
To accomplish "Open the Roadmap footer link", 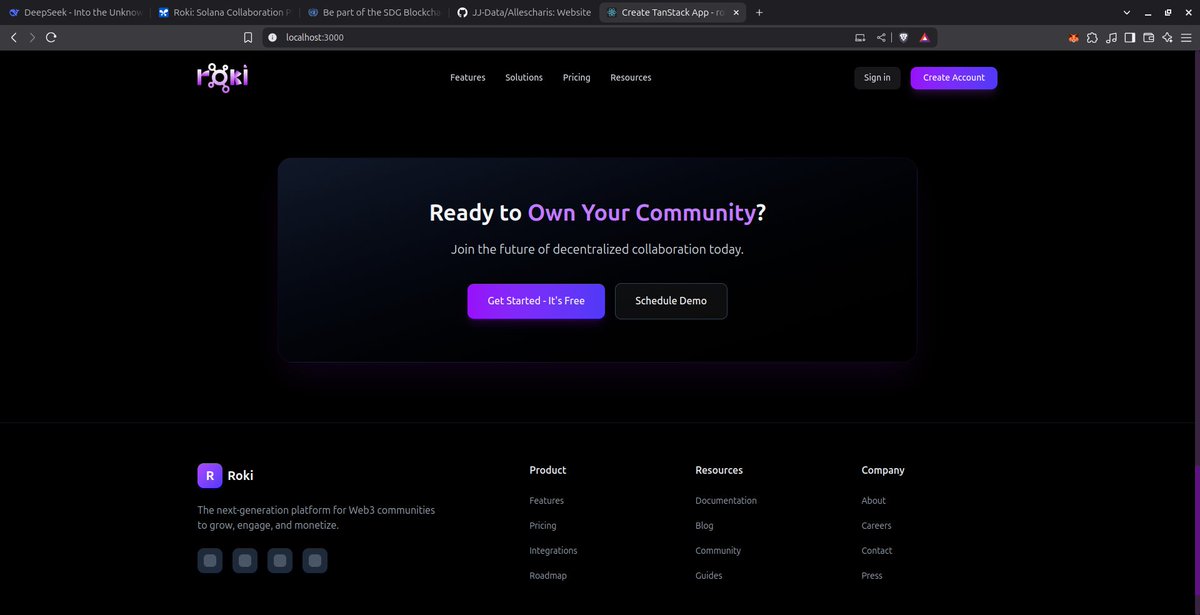I will tap(548, 575).
